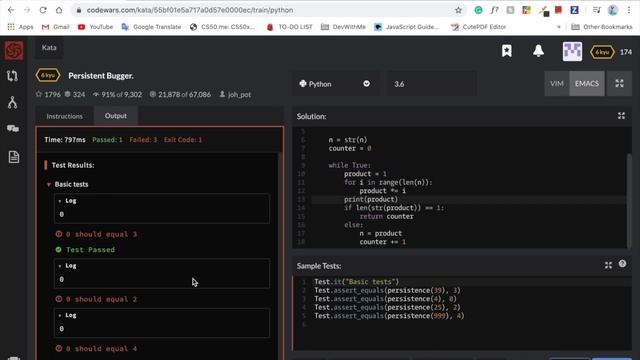
Task: Bookmark this page with the star icon
Action: (458, 10)
